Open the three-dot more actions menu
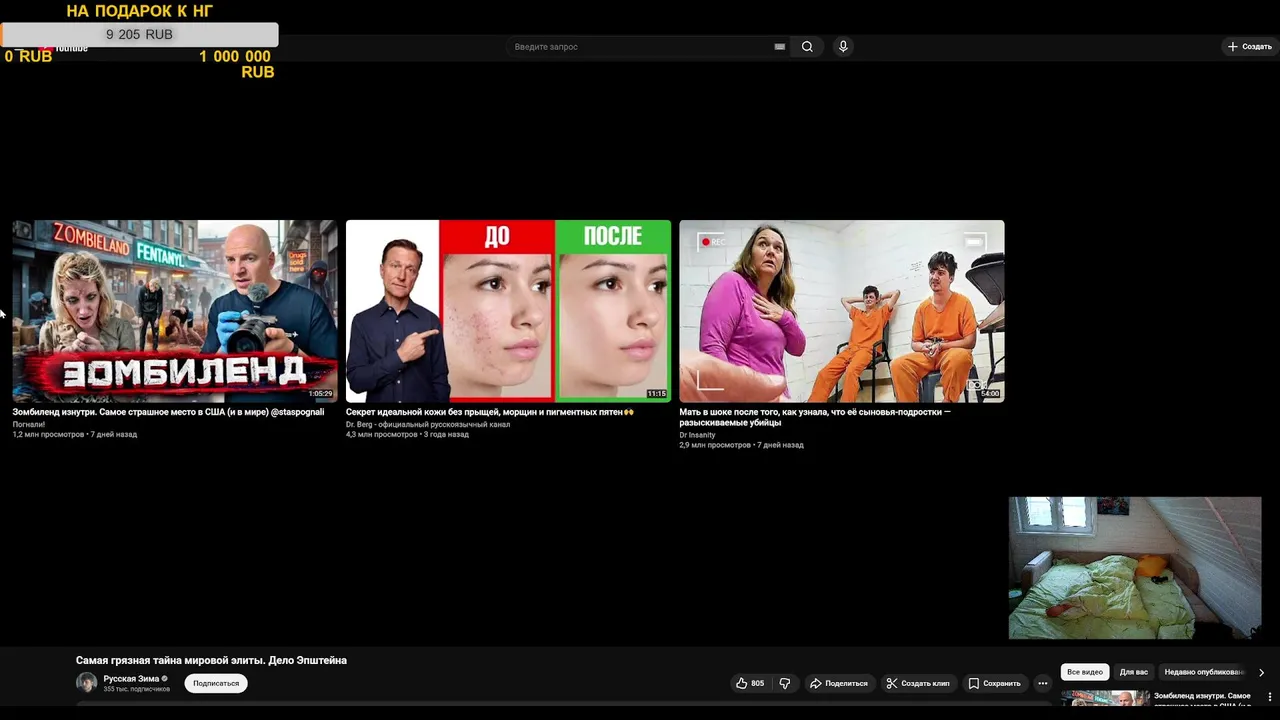 (1042, 683)
